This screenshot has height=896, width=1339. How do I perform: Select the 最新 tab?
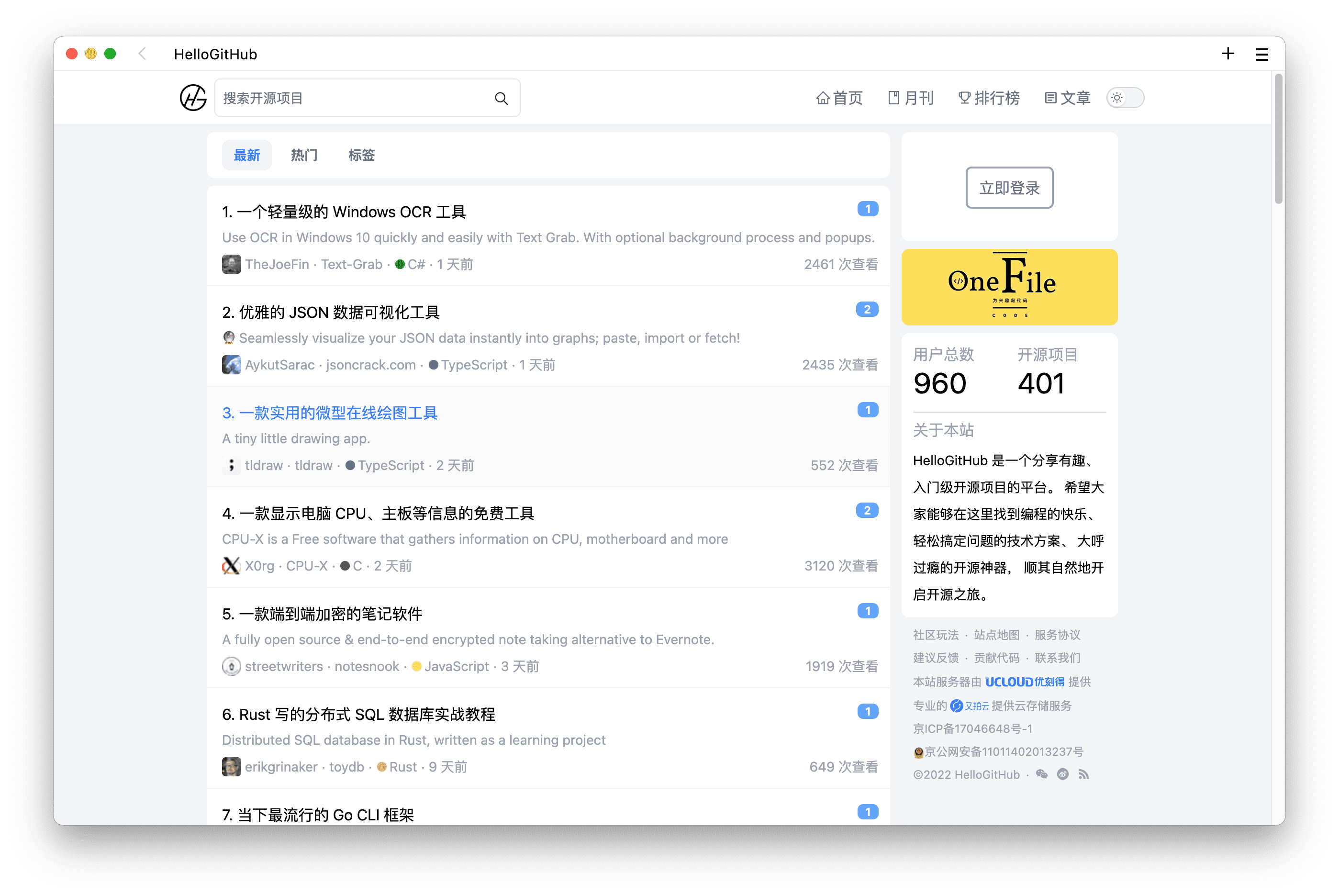coord(247,155)
